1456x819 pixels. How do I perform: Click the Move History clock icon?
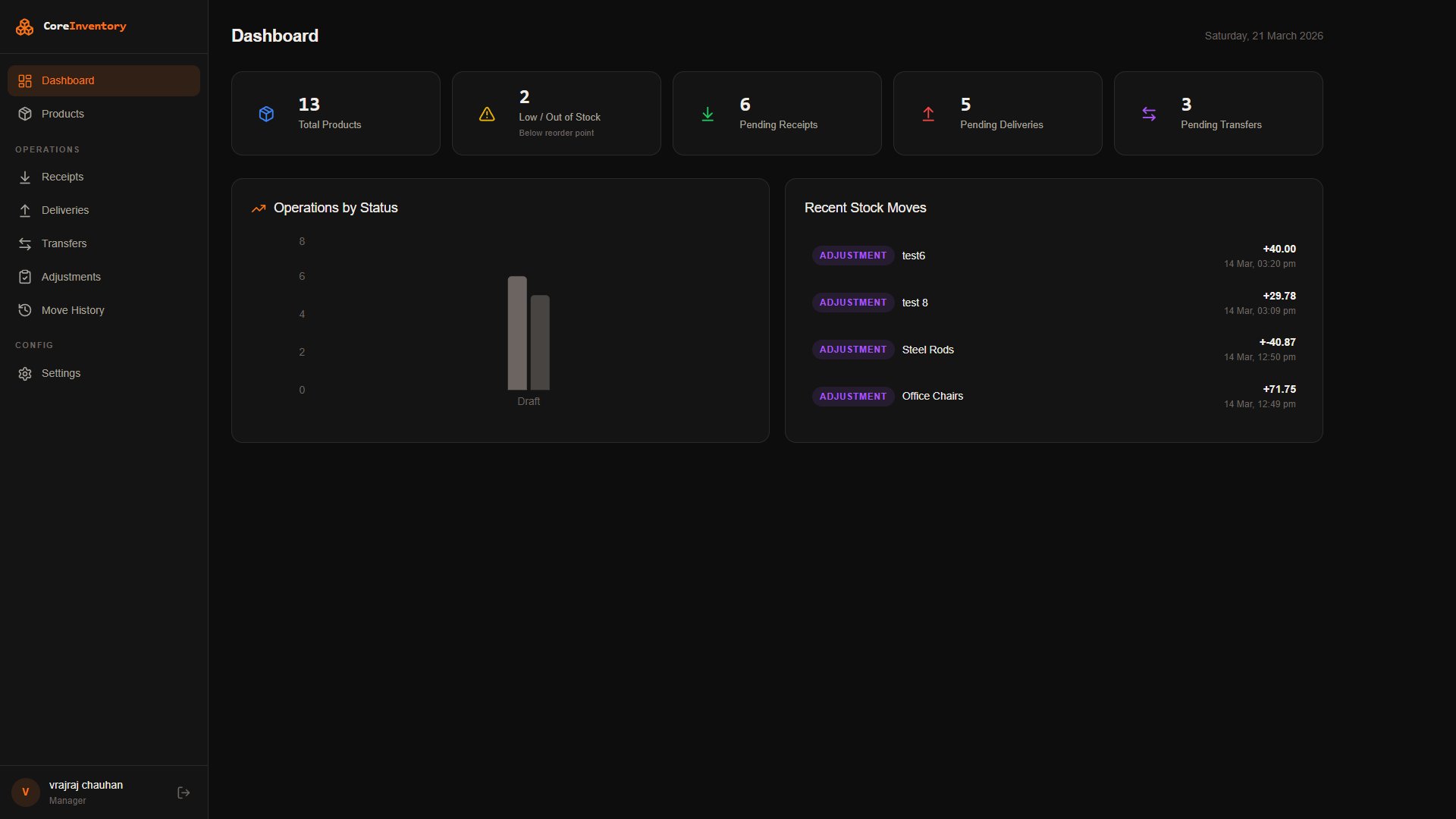[x=25, y=310]
